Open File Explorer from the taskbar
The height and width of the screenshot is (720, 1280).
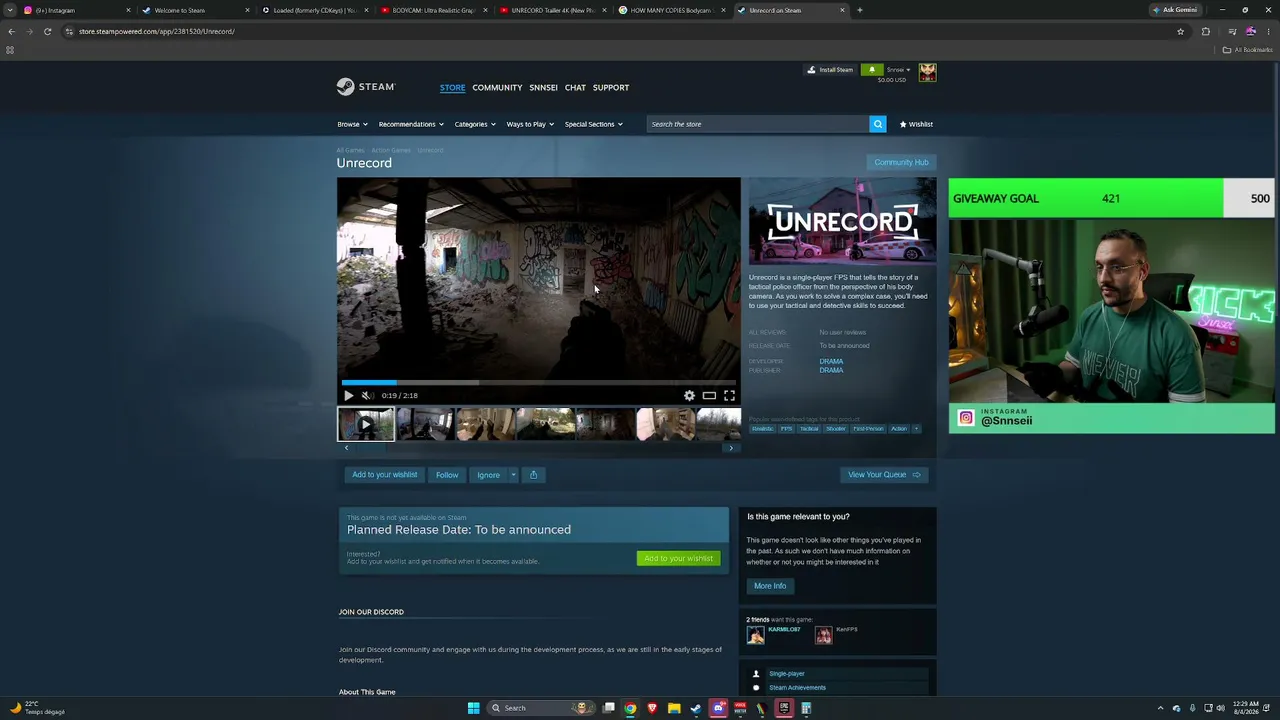pyautogui.click(x=674, y=708)
